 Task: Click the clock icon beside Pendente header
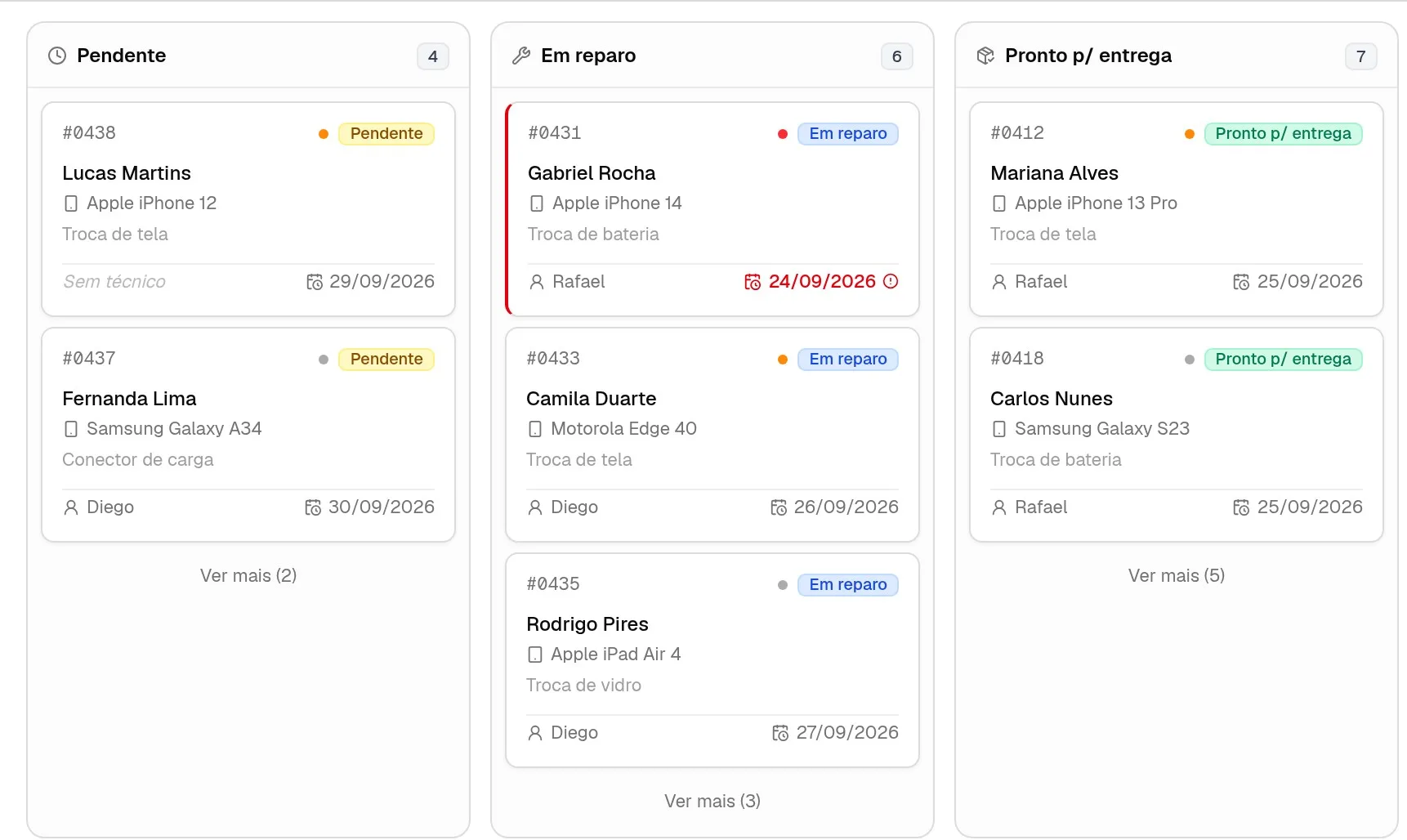pos(57,56)
